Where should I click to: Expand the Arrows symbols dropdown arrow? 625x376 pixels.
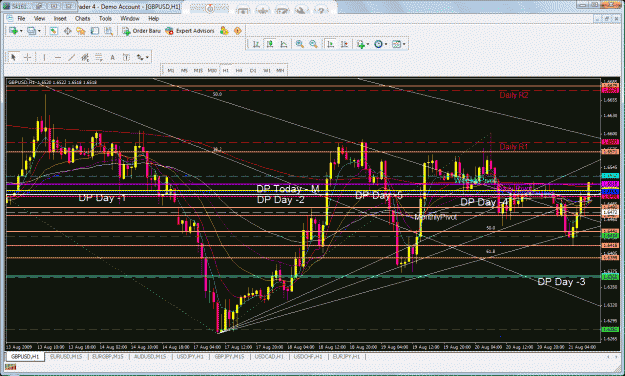(x=147, y=57)
